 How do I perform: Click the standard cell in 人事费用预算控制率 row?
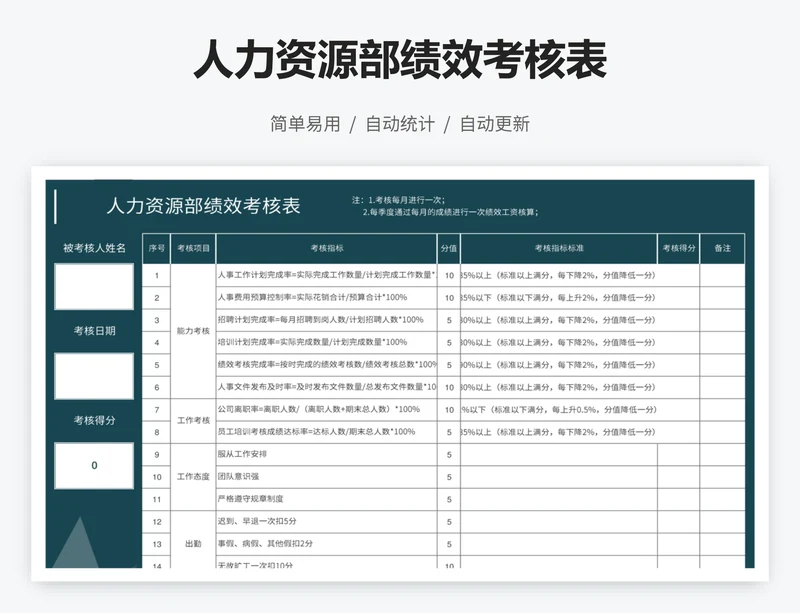point(559,298)
